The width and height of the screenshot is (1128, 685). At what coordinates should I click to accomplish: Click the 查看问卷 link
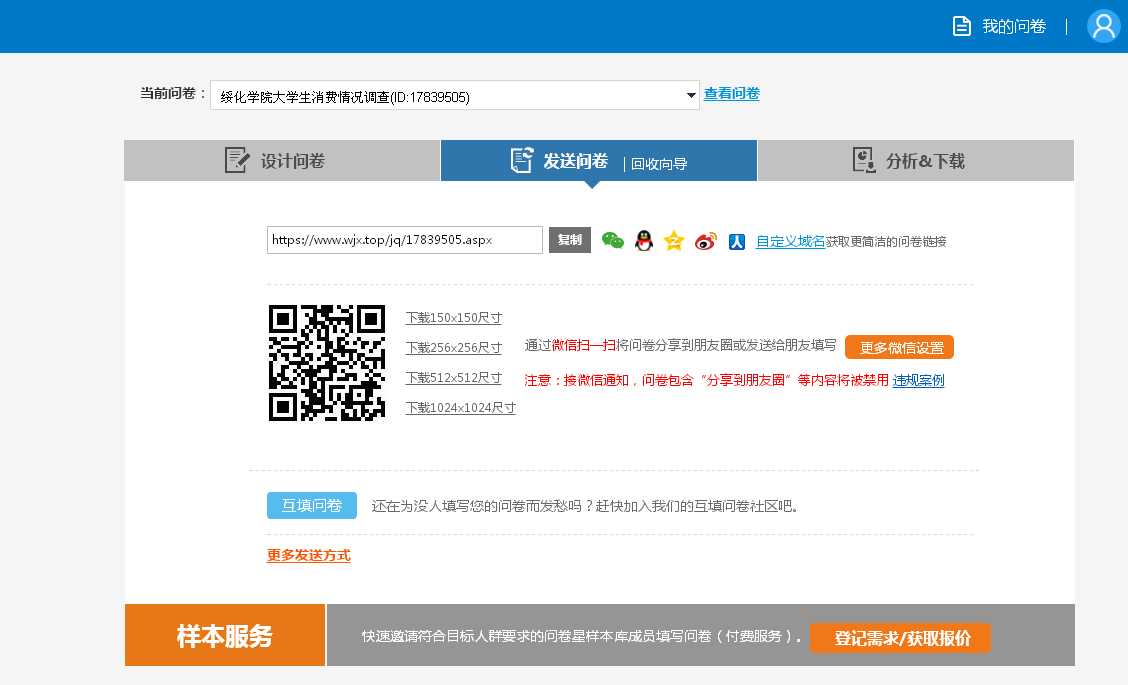[732, 94]
